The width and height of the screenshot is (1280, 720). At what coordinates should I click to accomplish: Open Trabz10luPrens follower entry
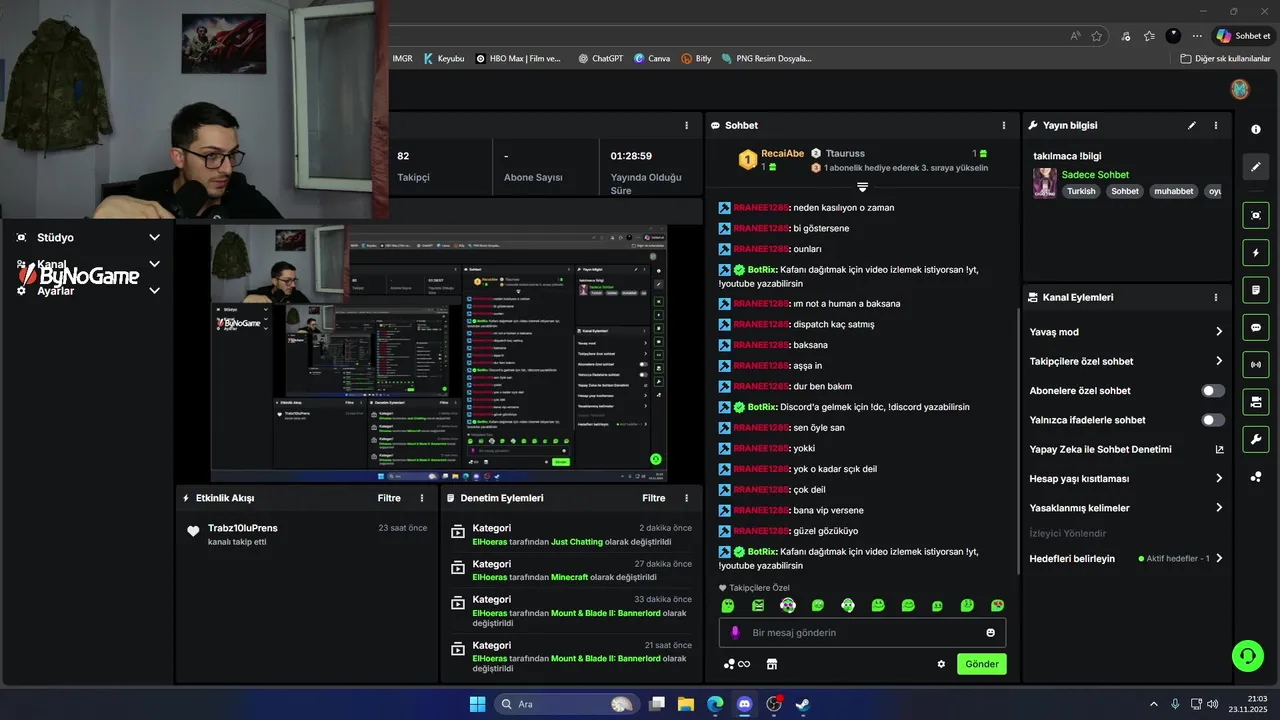click(243, 528)
